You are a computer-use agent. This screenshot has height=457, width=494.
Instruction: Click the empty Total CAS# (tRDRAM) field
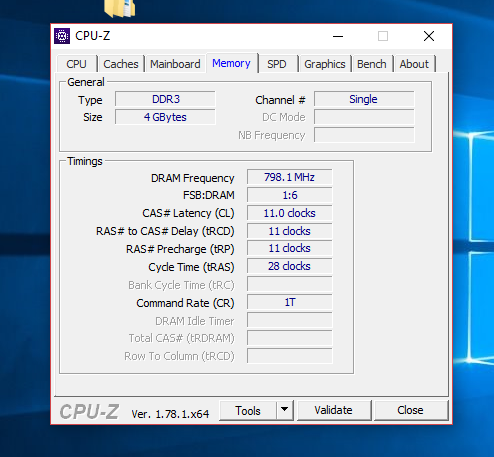tap(290, 338)
